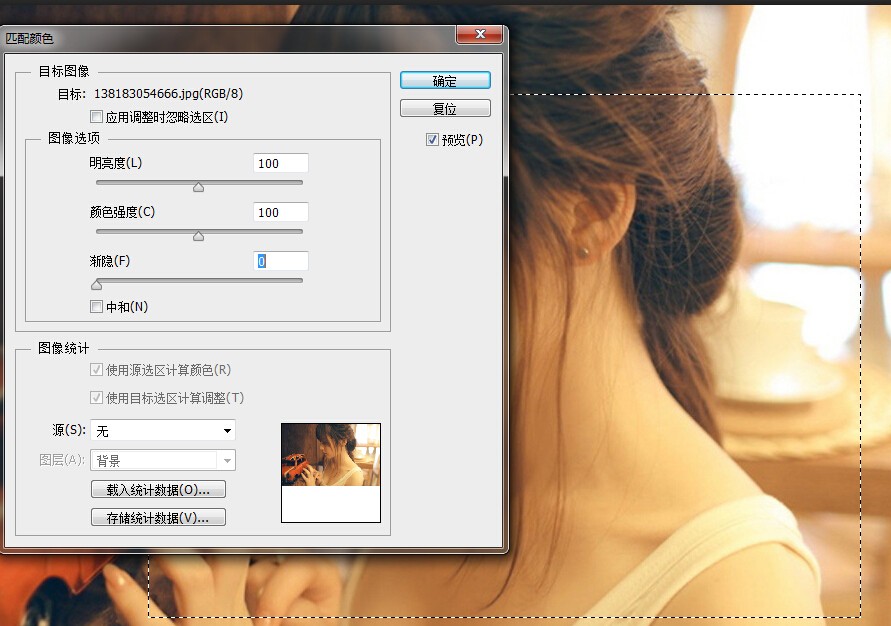This screenshot has height=626, width=891.
Task: Click the 渐隐 fade slider handle
Action: tap(97, 284)
